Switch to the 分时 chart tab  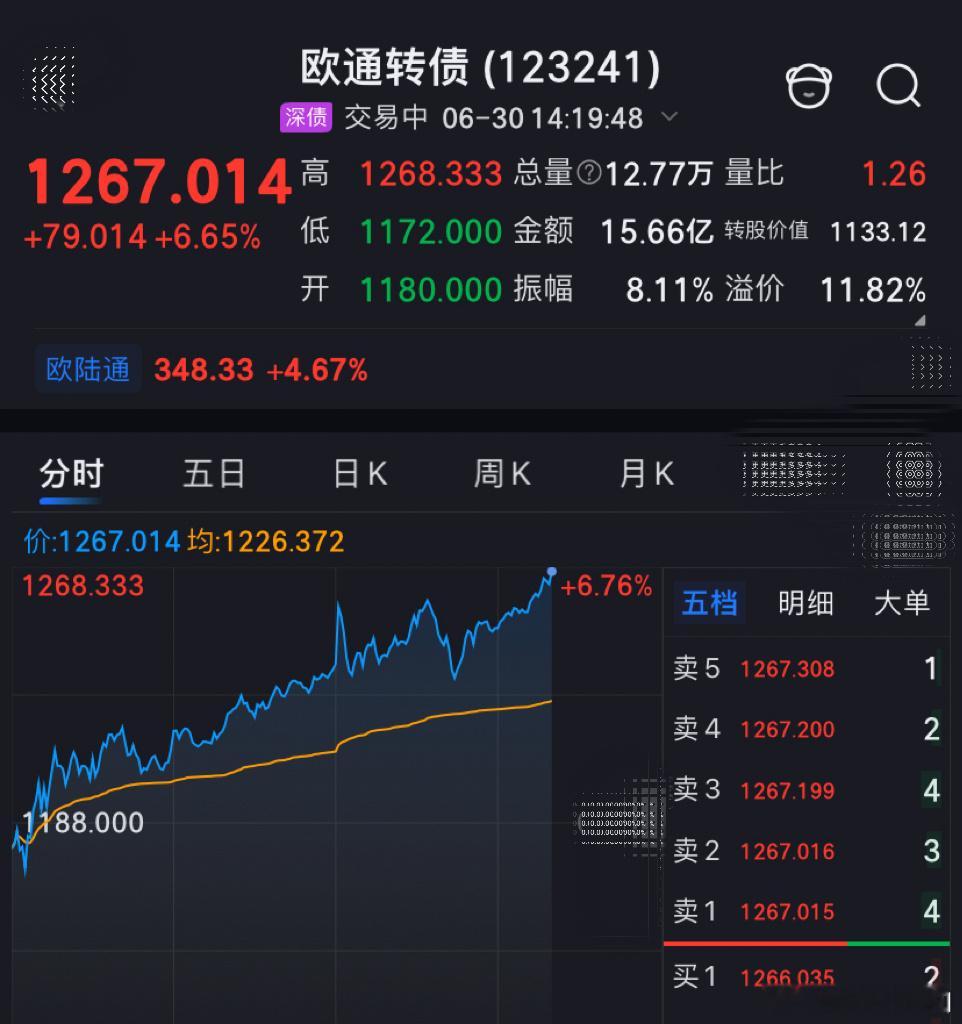click(x=71, y=473)
